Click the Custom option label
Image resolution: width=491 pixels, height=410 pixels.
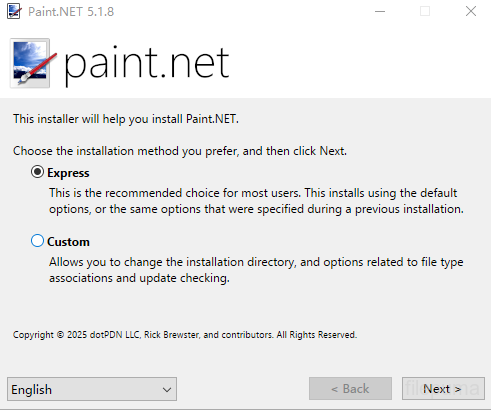(68, 242)
